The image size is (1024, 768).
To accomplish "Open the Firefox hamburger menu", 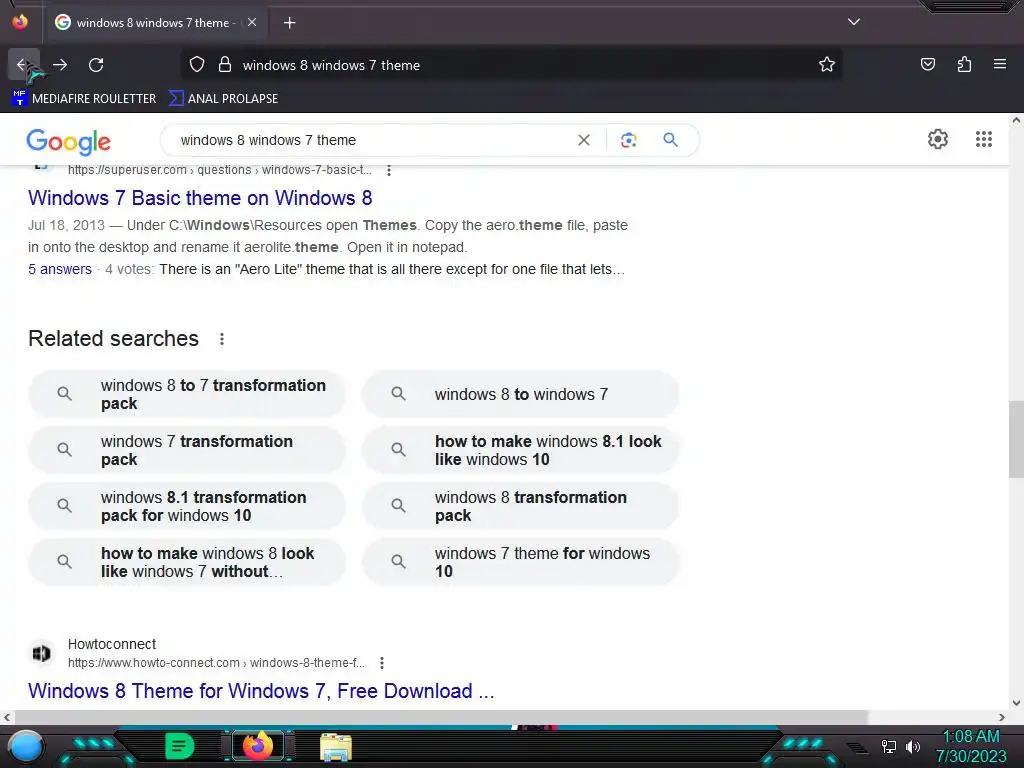I will click(x=1000, y=64).
